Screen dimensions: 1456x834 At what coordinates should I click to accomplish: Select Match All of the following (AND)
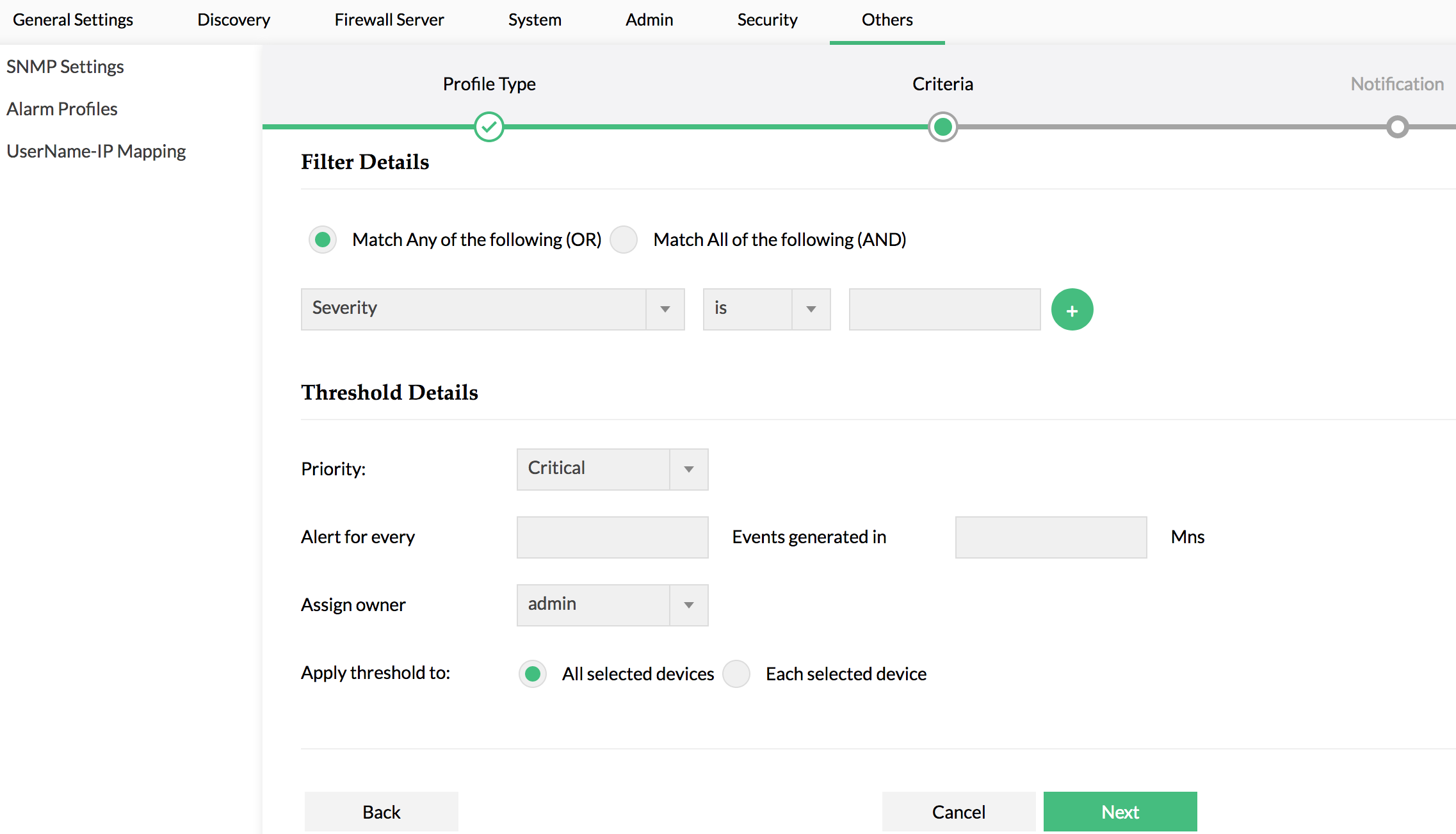(x=624, y=240)
